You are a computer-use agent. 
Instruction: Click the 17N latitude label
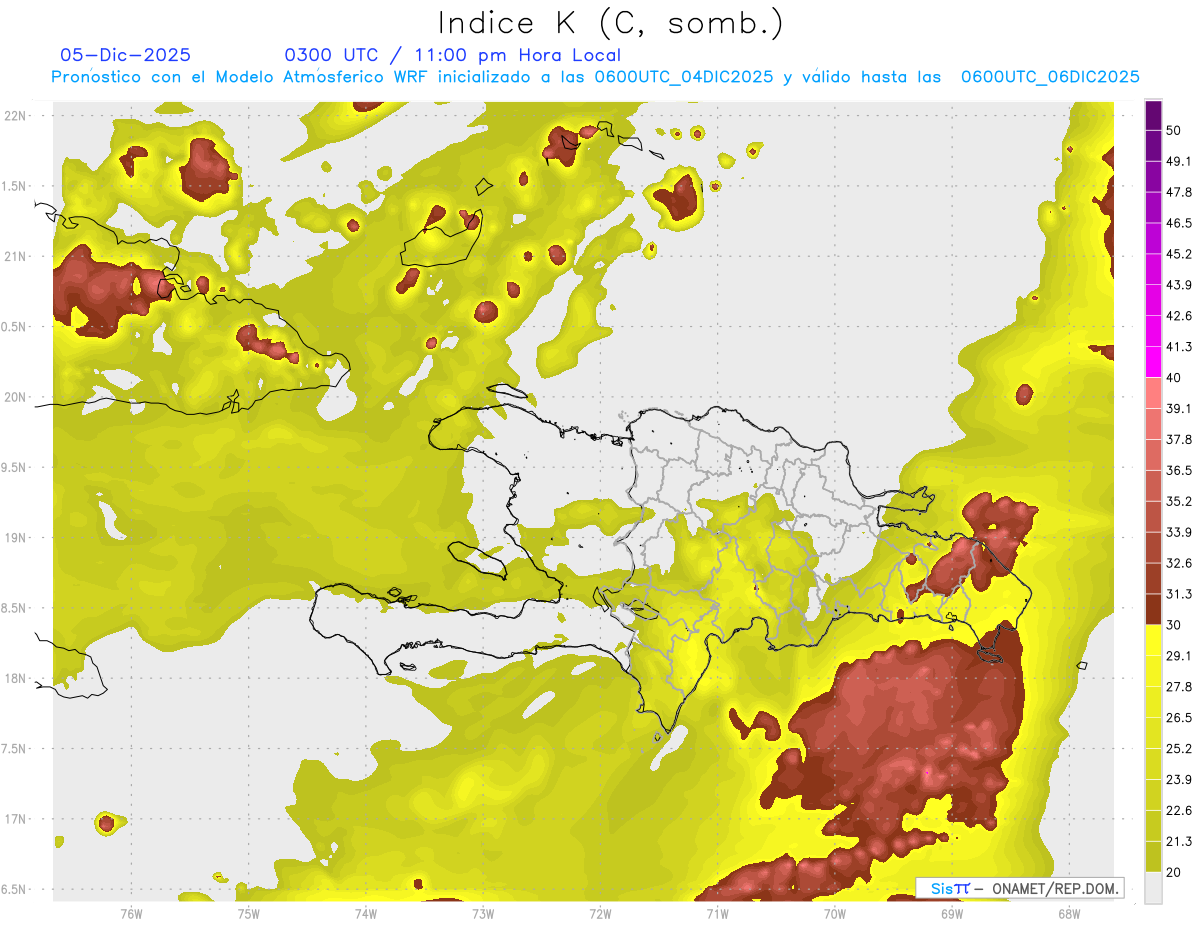[x=15, y=819]
